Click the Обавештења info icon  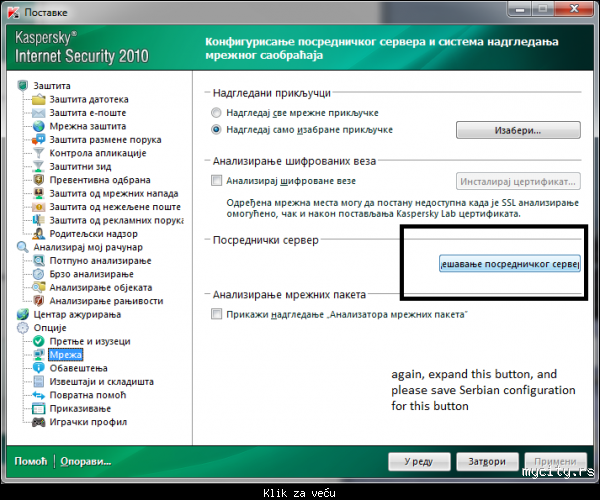coord(39,368)
